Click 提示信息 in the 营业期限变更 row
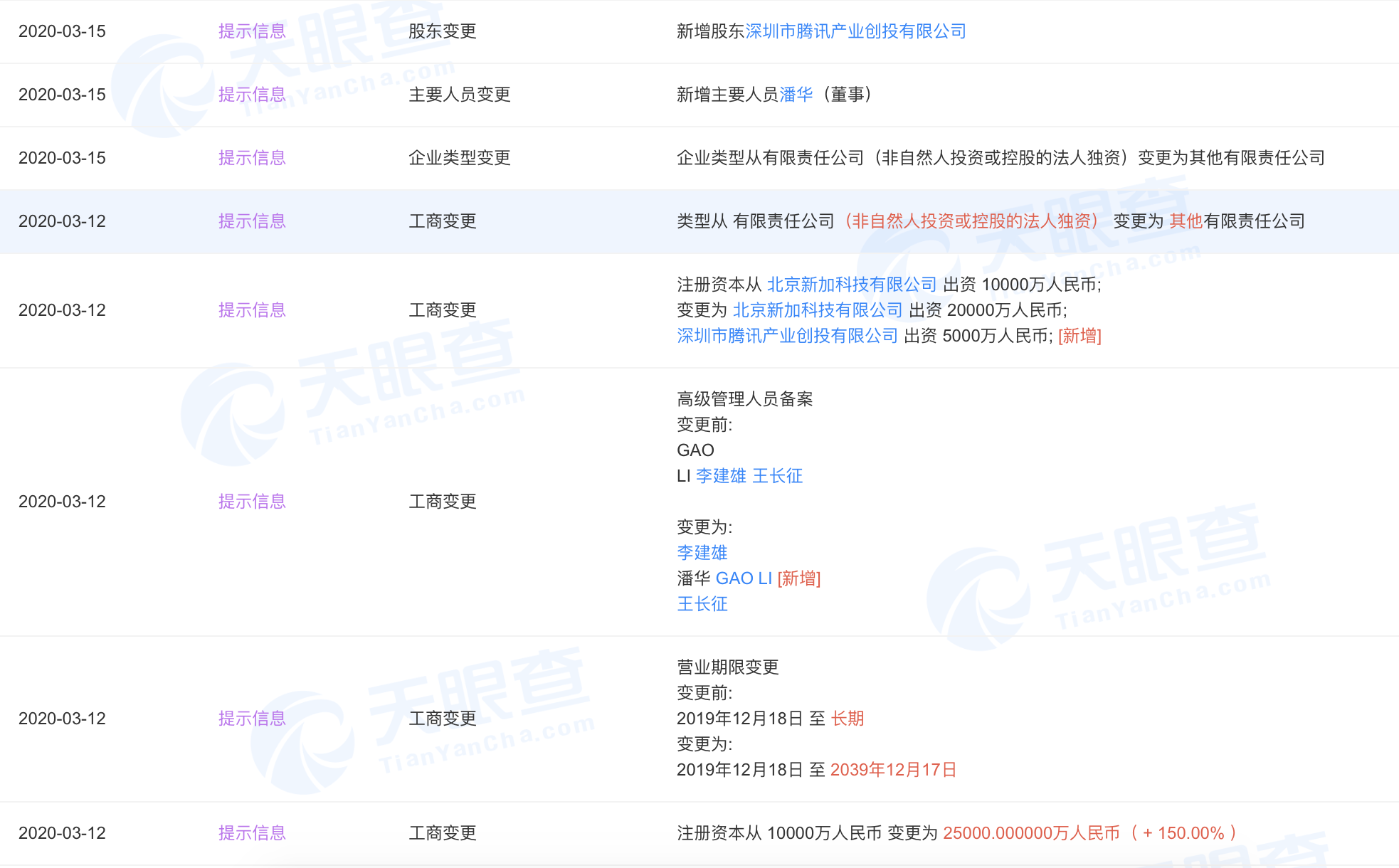Screen dimensions: 1399x868 [x=252, y=719]
